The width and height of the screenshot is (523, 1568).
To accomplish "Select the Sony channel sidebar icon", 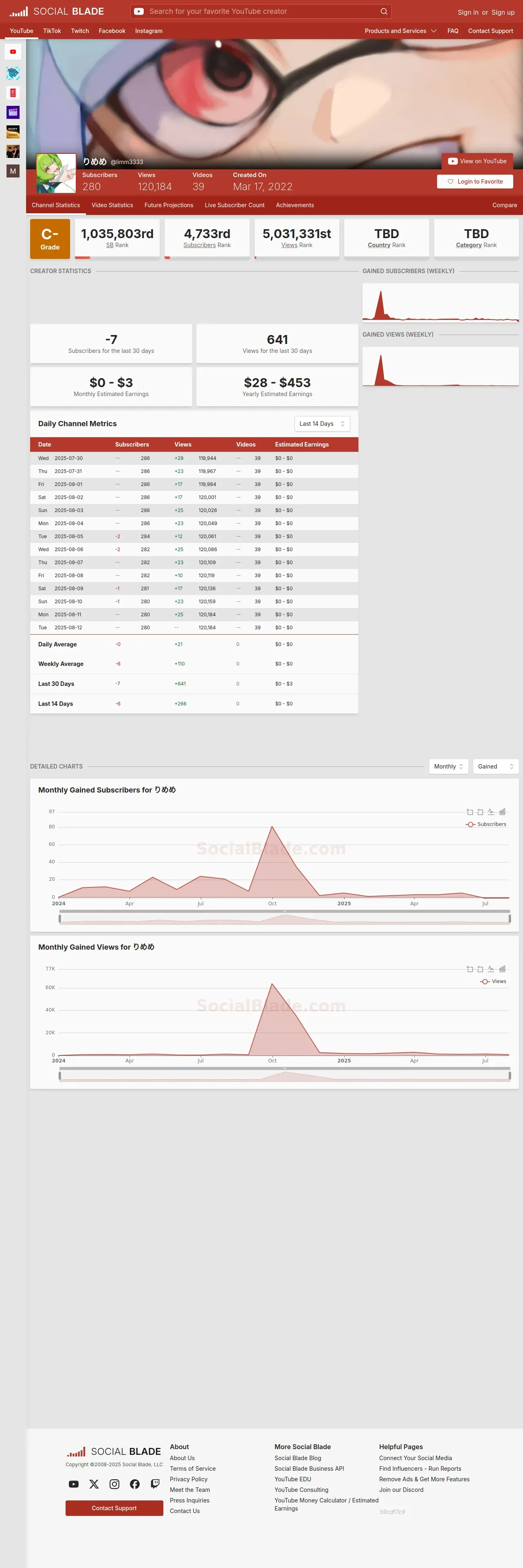I will coord(13,131).
